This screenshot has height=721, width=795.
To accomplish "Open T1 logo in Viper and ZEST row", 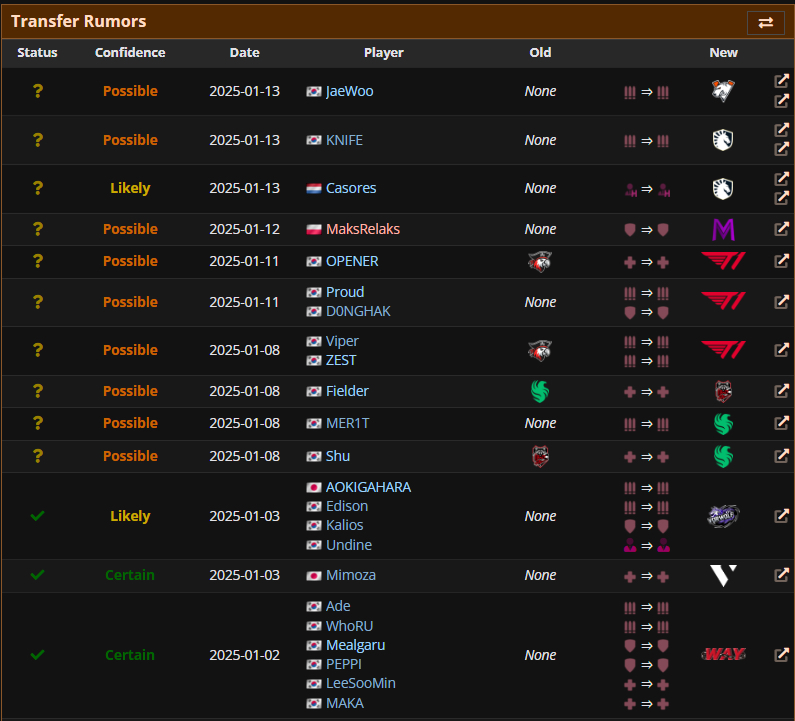I will (724, 350).
